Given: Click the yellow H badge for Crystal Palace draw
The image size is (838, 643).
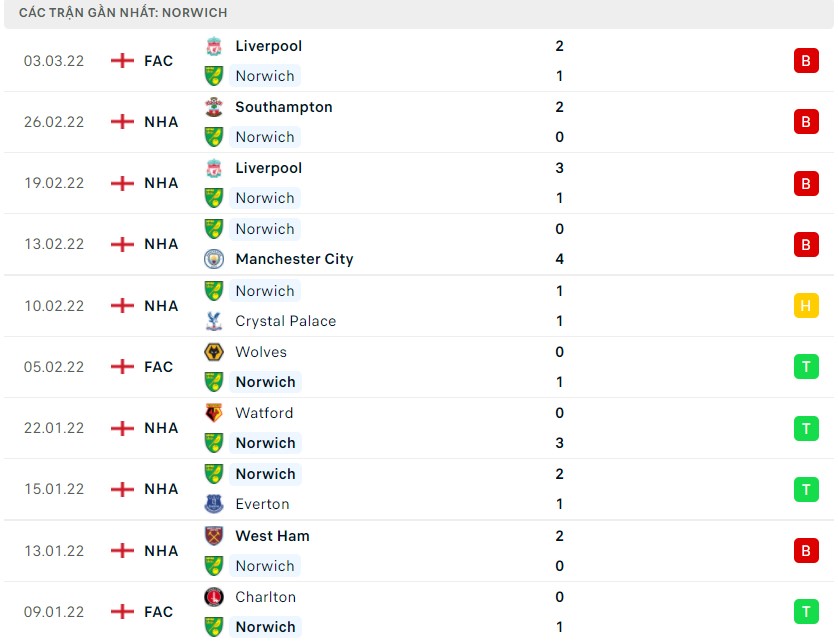Looking at the screenshot, I should [x=806, y=305].
